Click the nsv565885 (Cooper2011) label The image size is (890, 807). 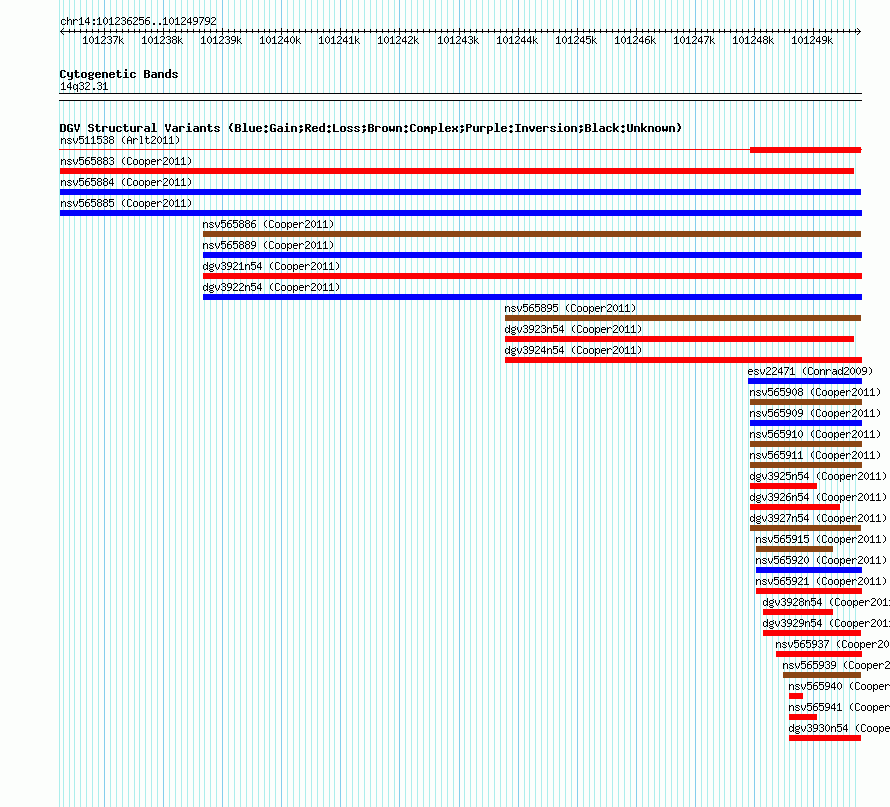point(126,203)
